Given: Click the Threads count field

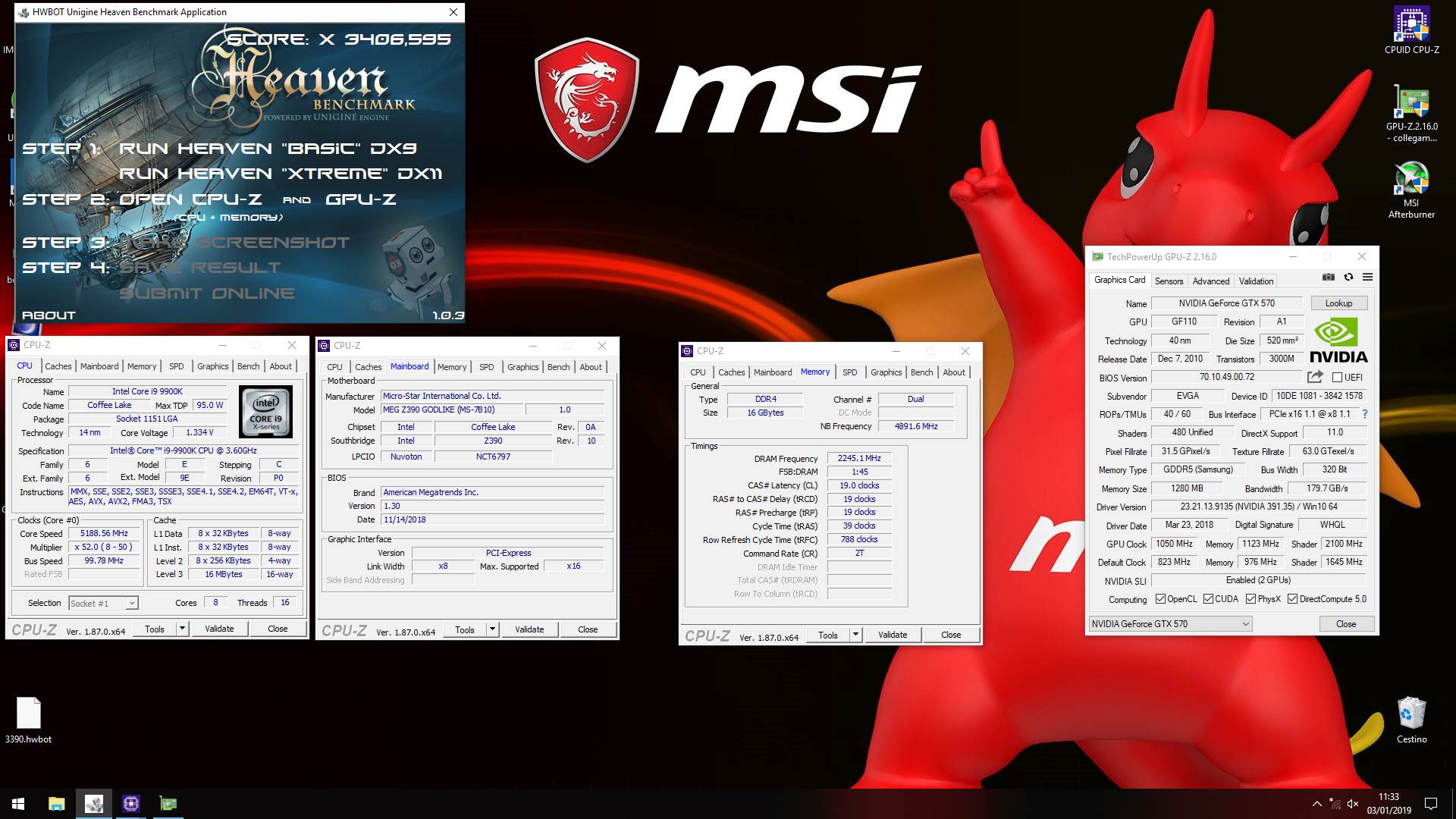Looking at the screenshot, I should [285, 603].
